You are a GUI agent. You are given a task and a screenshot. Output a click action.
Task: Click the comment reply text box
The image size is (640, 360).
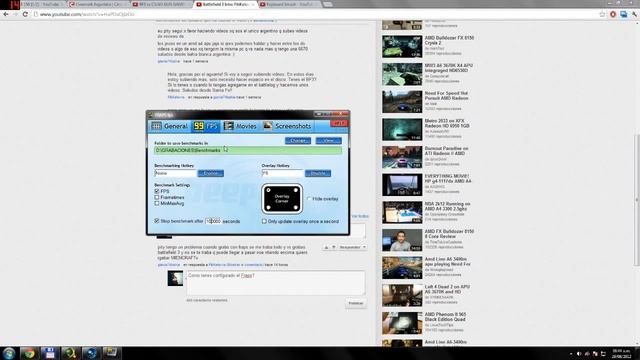click(276, 282)
